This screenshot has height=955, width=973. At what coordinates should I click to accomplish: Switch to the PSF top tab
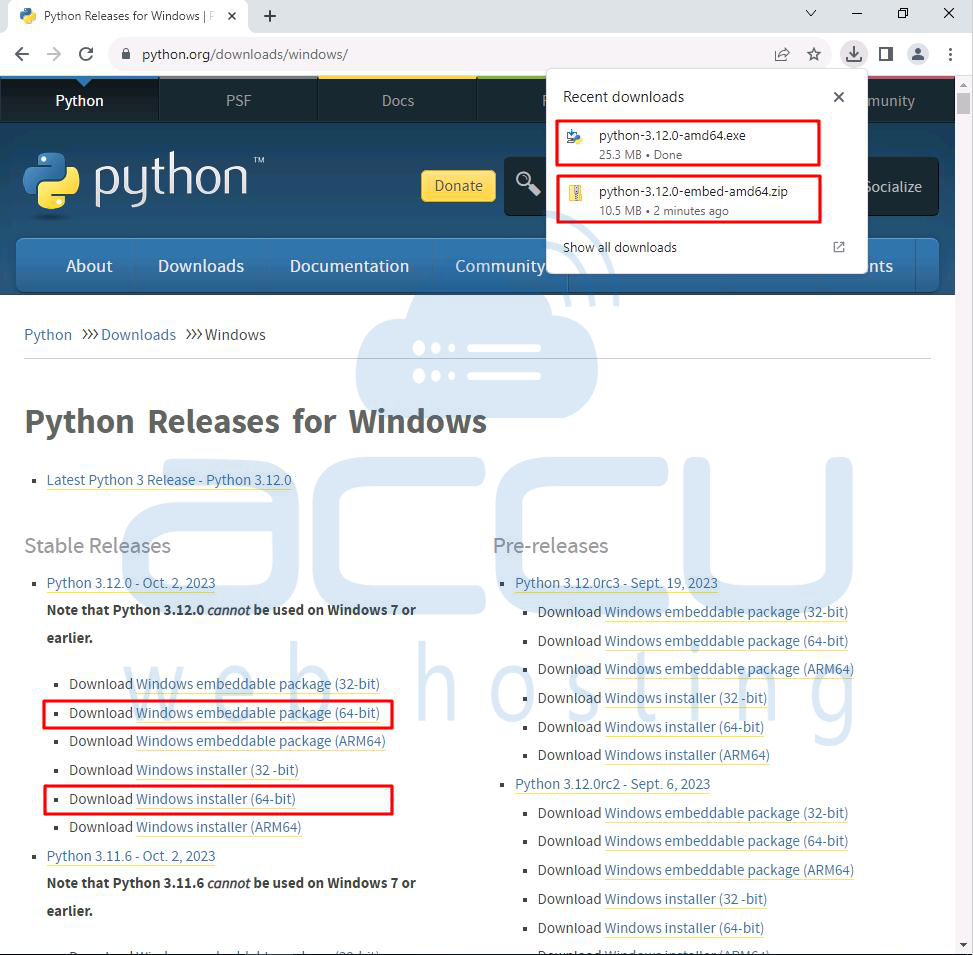click(x=238, y=101)
